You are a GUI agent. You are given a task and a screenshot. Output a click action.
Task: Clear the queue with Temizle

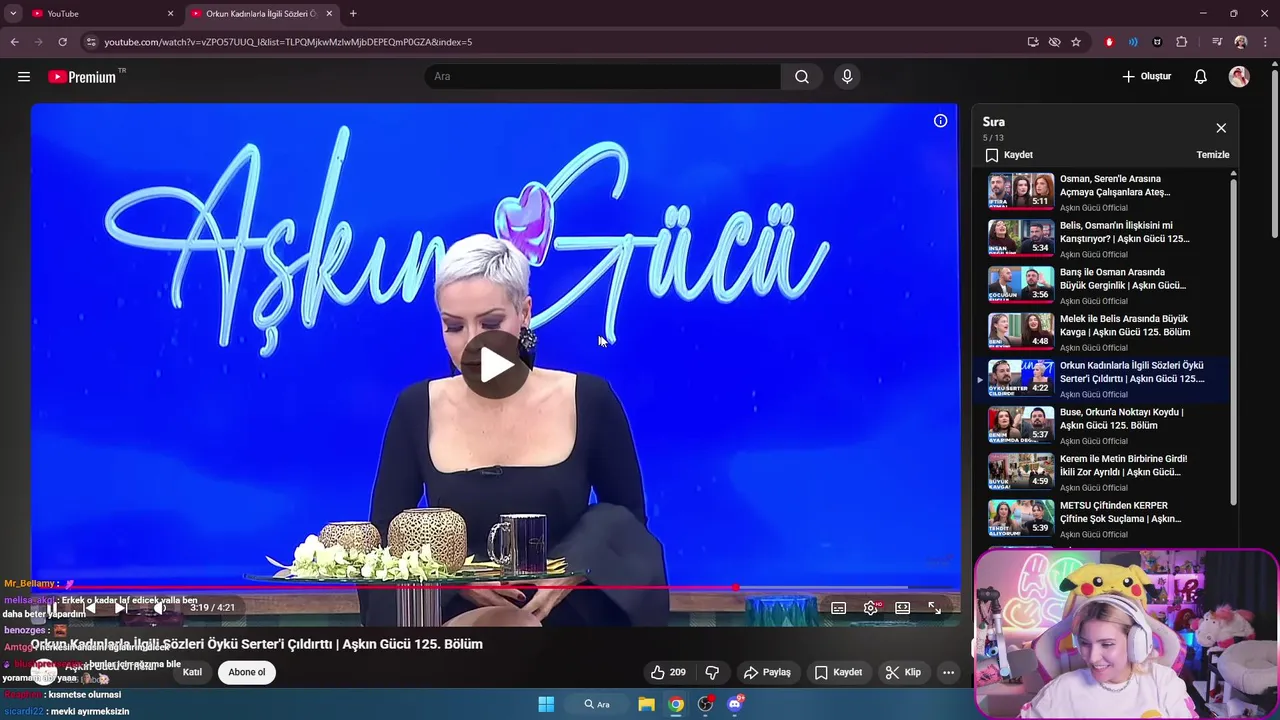pos(1213,155)
